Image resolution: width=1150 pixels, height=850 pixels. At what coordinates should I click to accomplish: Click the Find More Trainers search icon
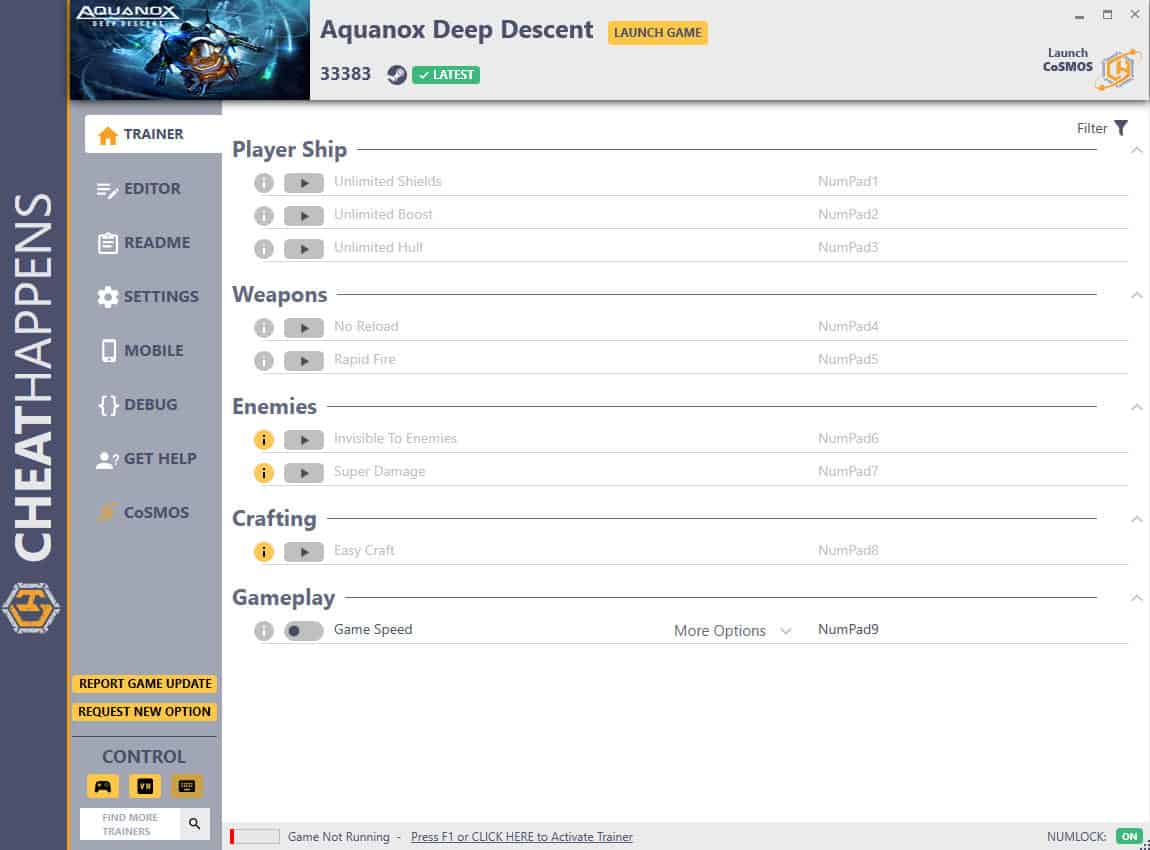tap(194, 824)
